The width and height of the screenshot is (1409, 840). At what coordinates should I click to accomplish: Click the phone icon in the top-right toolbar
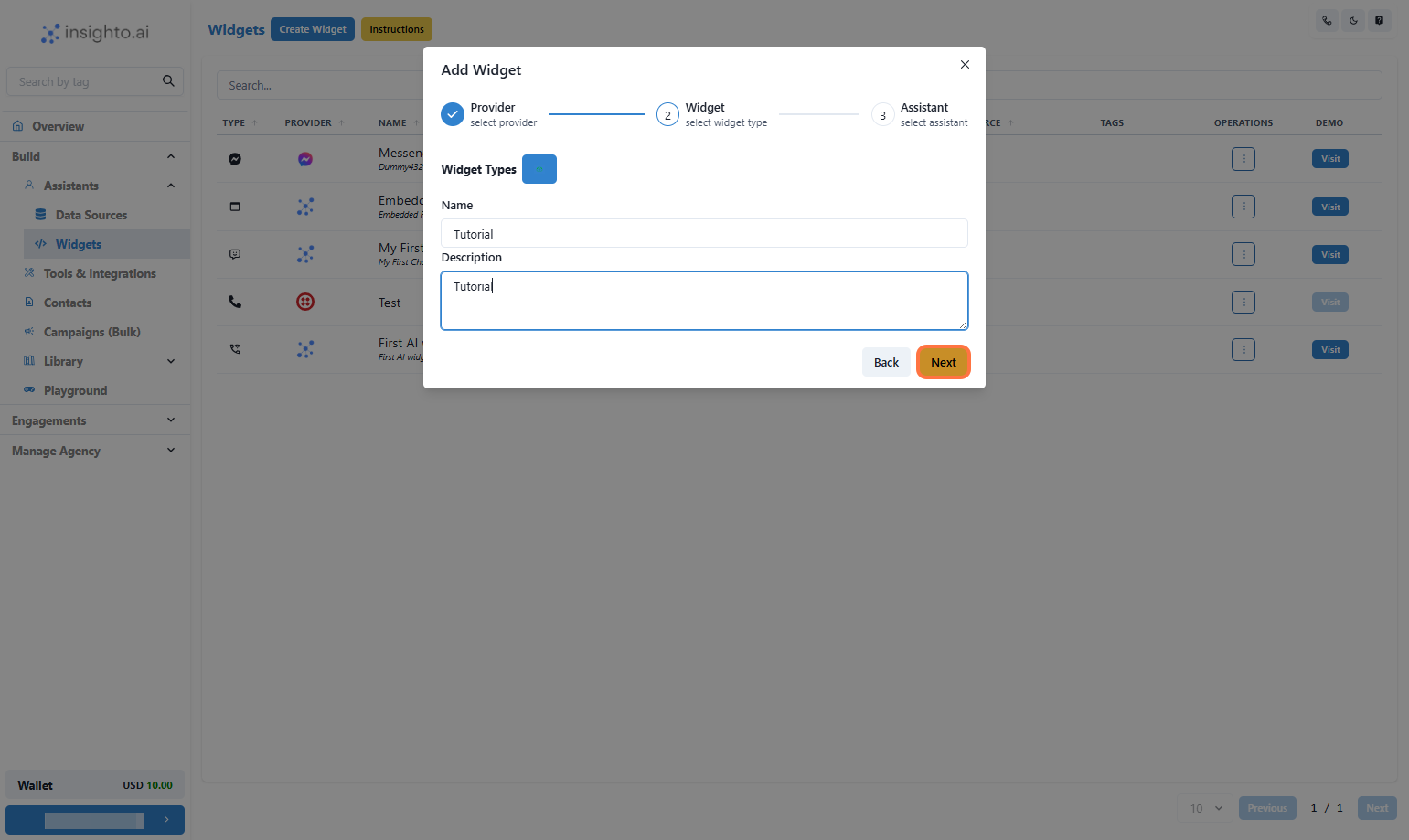pos(1327,20)
